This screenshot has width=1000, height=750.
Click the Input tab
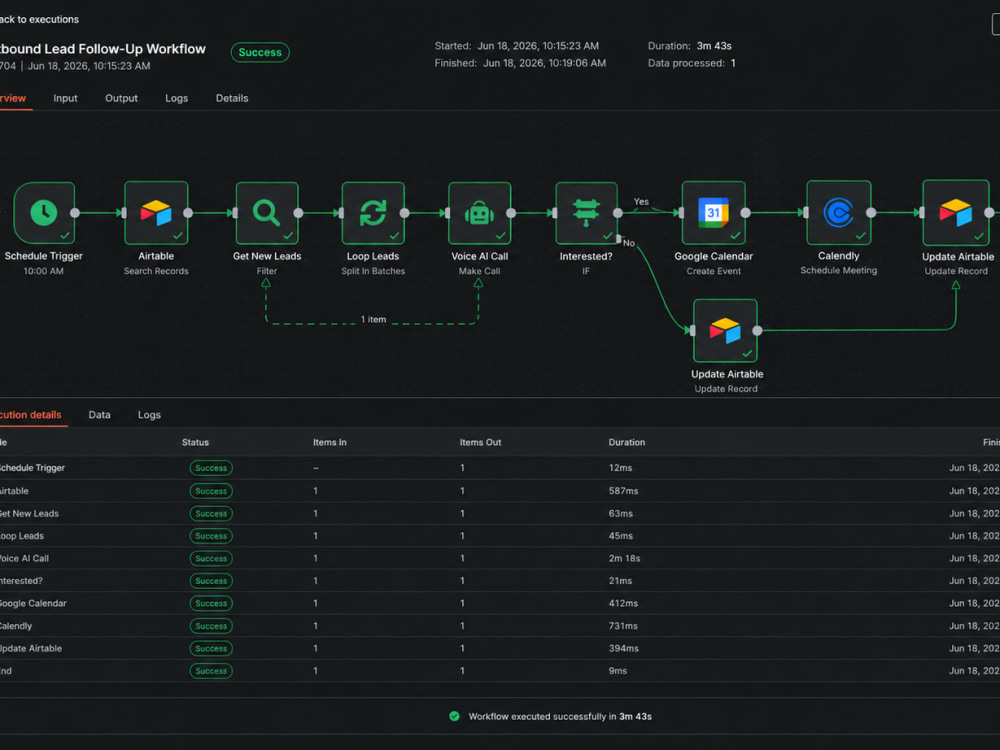click(65, 98)
